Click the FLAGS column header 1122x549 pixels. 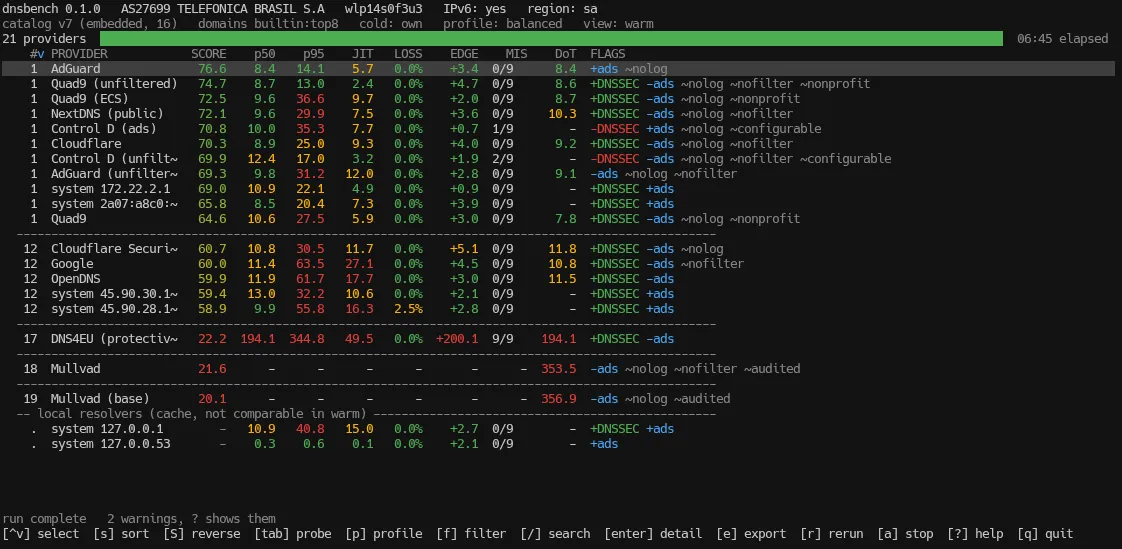coord(608,54)
